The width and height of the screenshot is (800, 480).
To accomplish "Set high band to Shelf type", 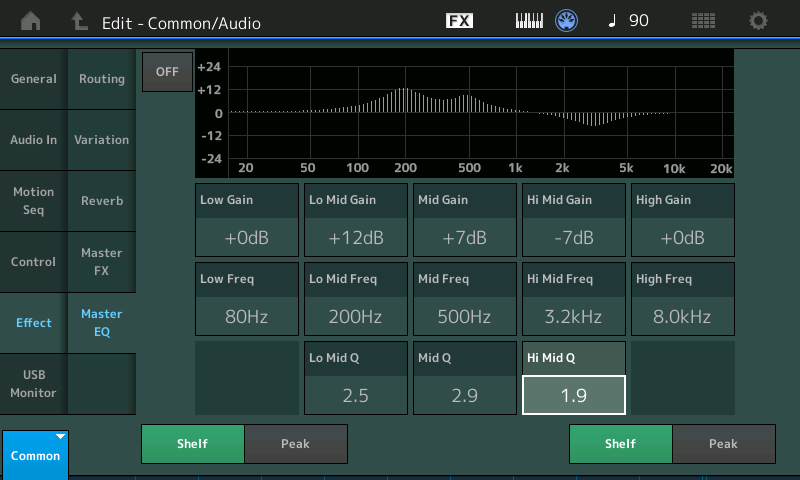I will (620, 444).
